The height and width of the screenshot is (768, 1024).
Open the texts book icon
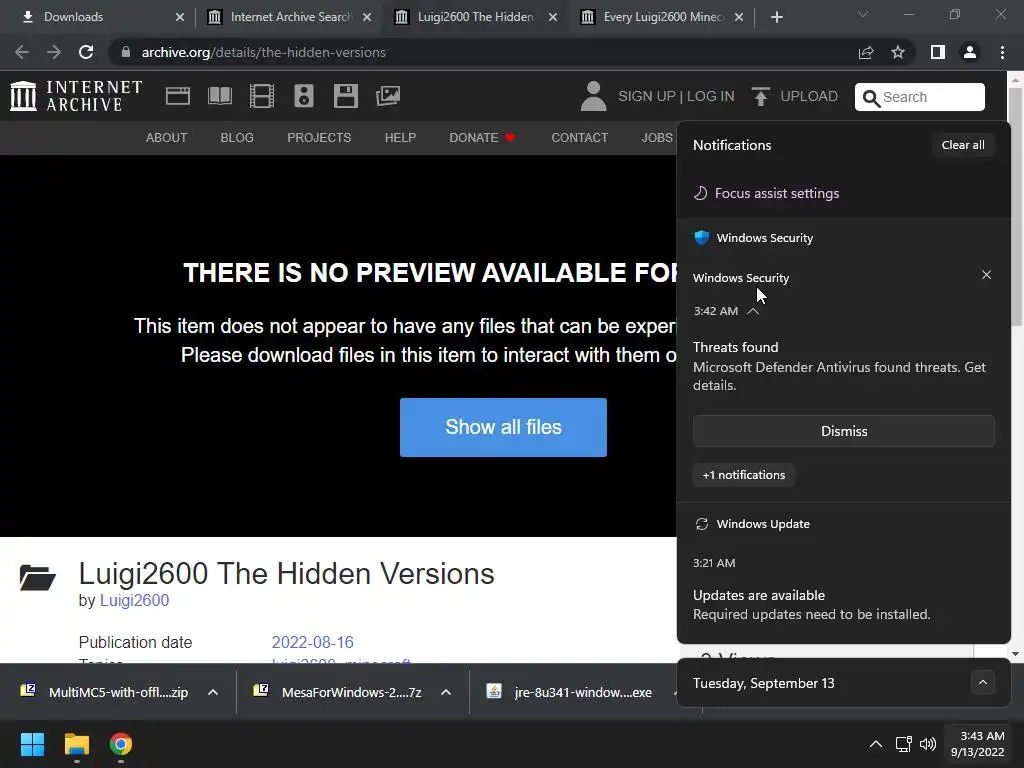click(219, 96)
